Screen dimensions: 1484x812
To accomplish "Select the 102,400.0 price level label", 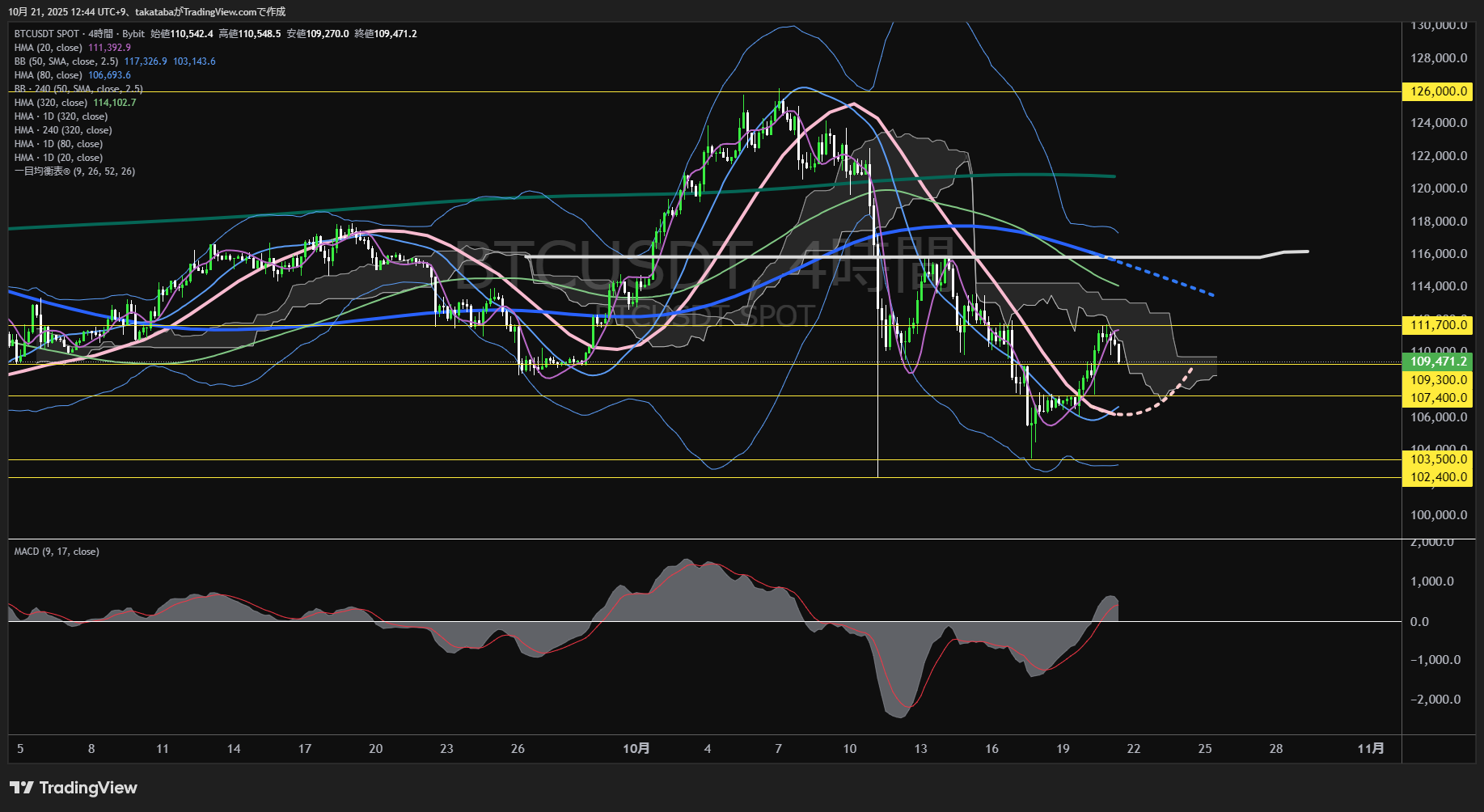I will [x=1438, y=477].
